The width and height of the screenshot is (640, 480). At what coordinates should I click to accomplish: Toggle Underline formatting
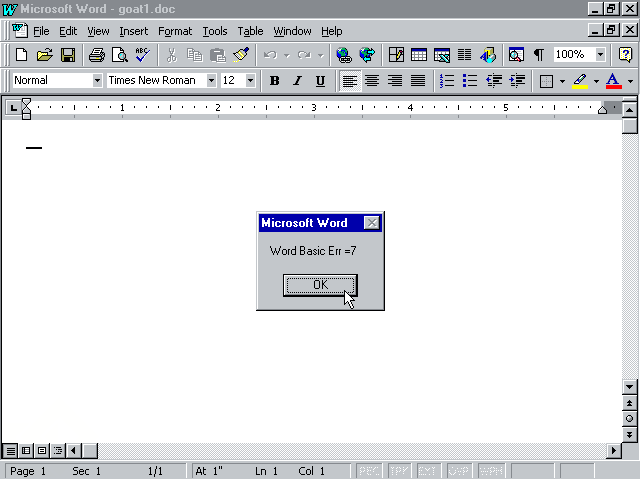tap(320, 81)
